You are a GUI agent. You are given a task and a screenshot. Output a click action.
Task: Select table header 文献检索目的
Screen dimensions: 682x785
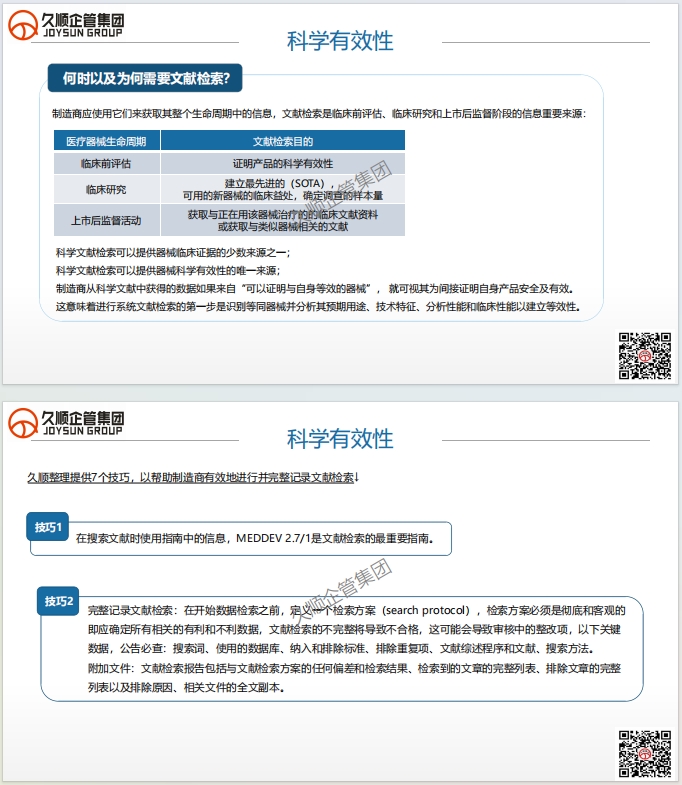pyautogui.click(x=283, y=141)
